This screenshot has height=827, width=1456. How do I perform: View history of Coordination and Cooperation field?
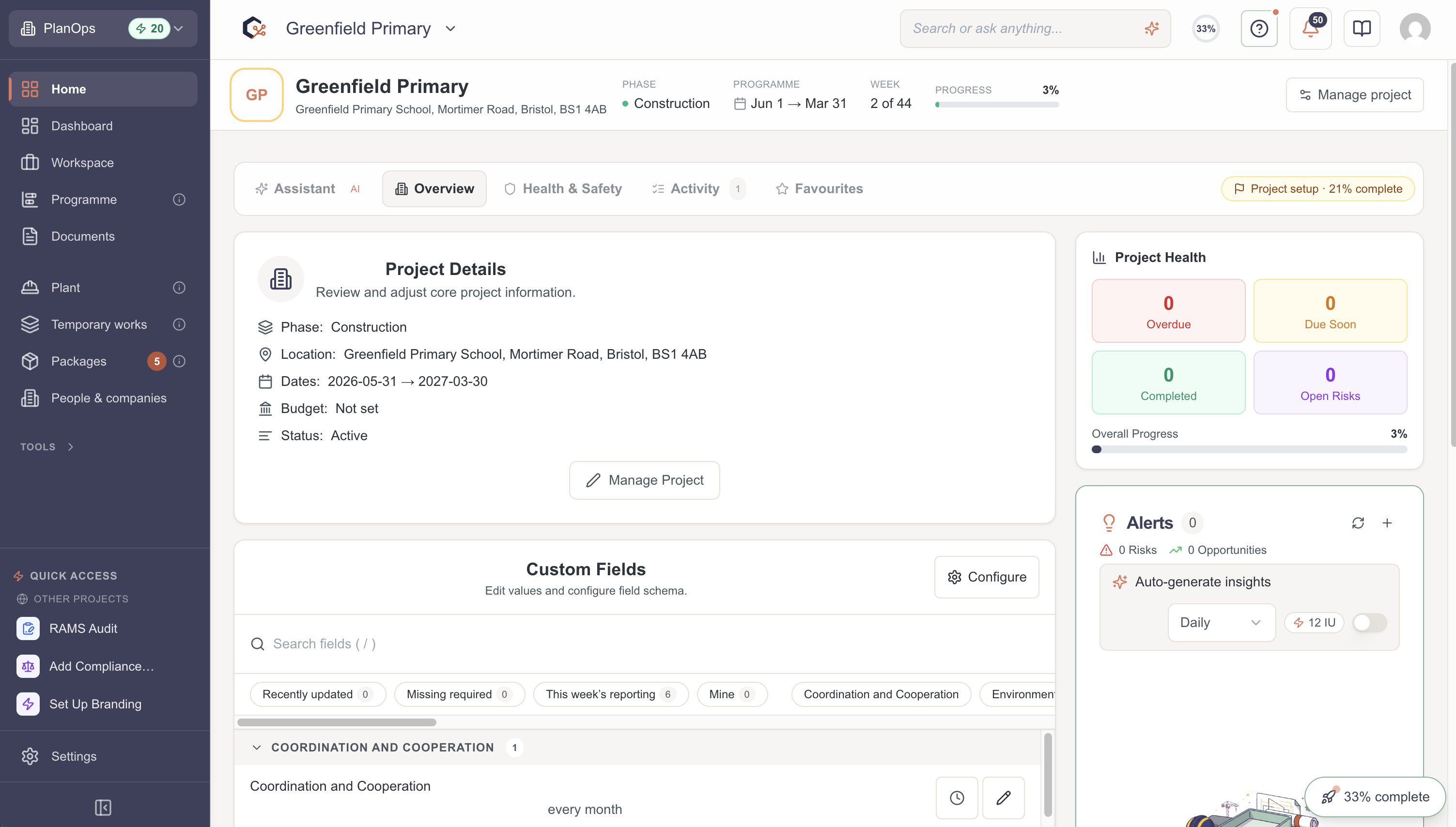coord(957,797)
